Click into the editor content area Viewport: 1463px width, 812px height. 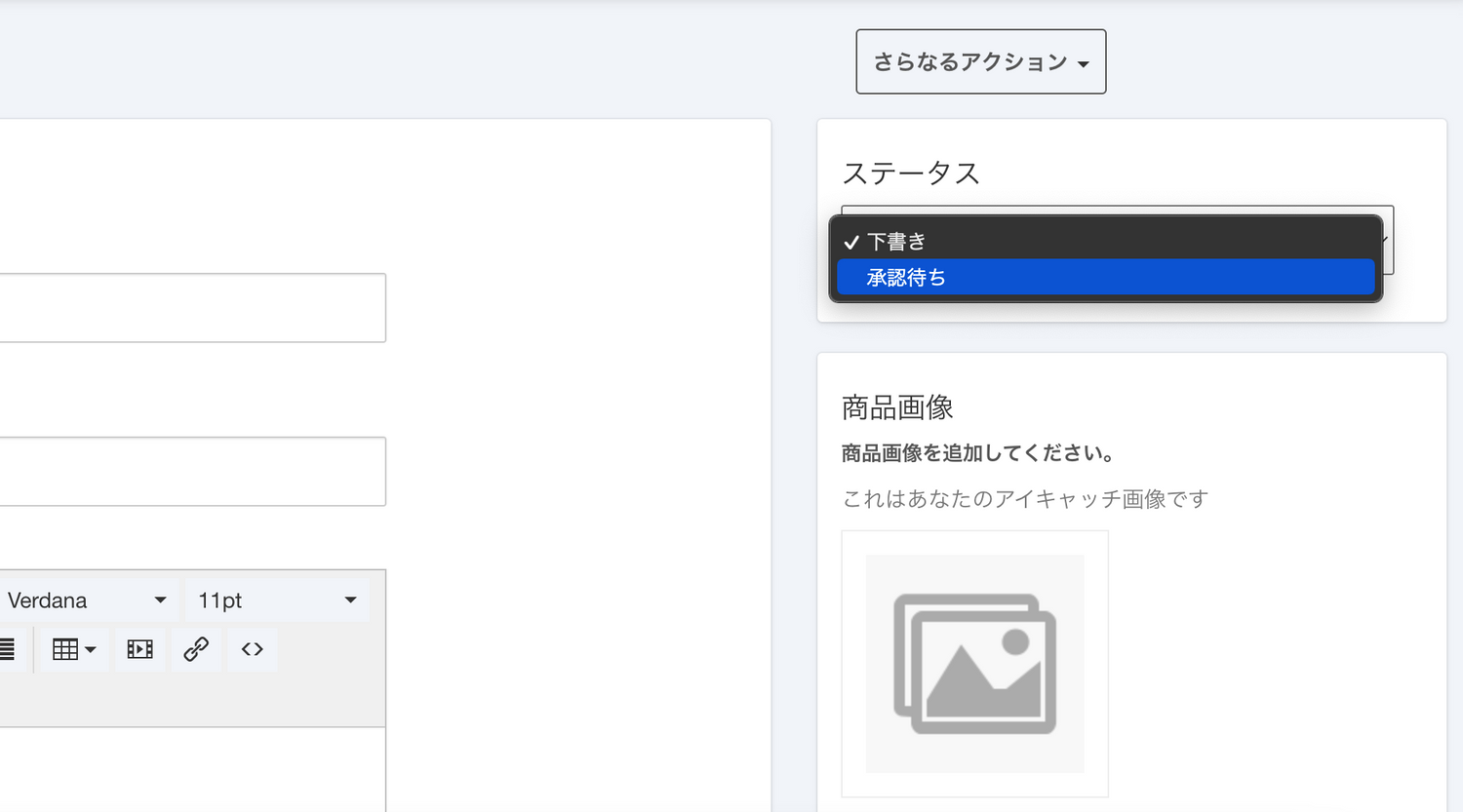193,770
